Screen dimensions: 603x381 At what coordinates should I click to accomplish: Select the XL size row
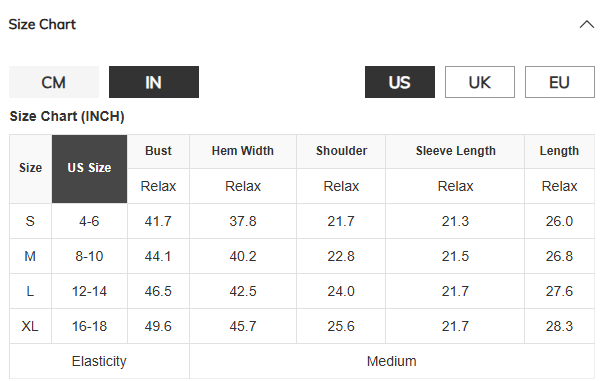coord(302,326)
